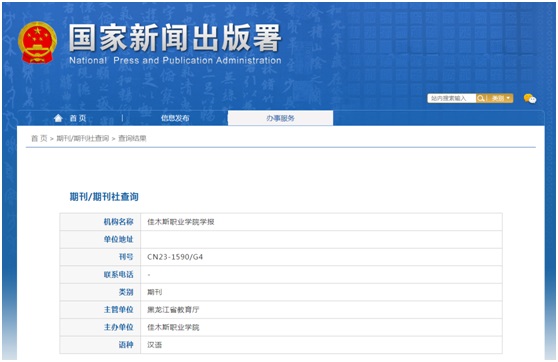Click 首页 in the breadcrumb
The image size is (558, 362).
39,138
